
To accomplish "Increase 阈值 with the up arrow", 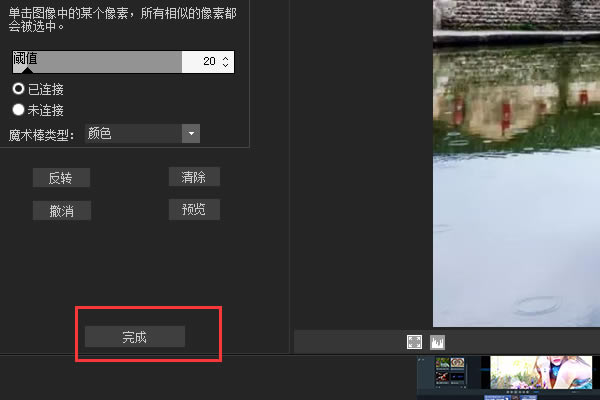I will (225, 58).
